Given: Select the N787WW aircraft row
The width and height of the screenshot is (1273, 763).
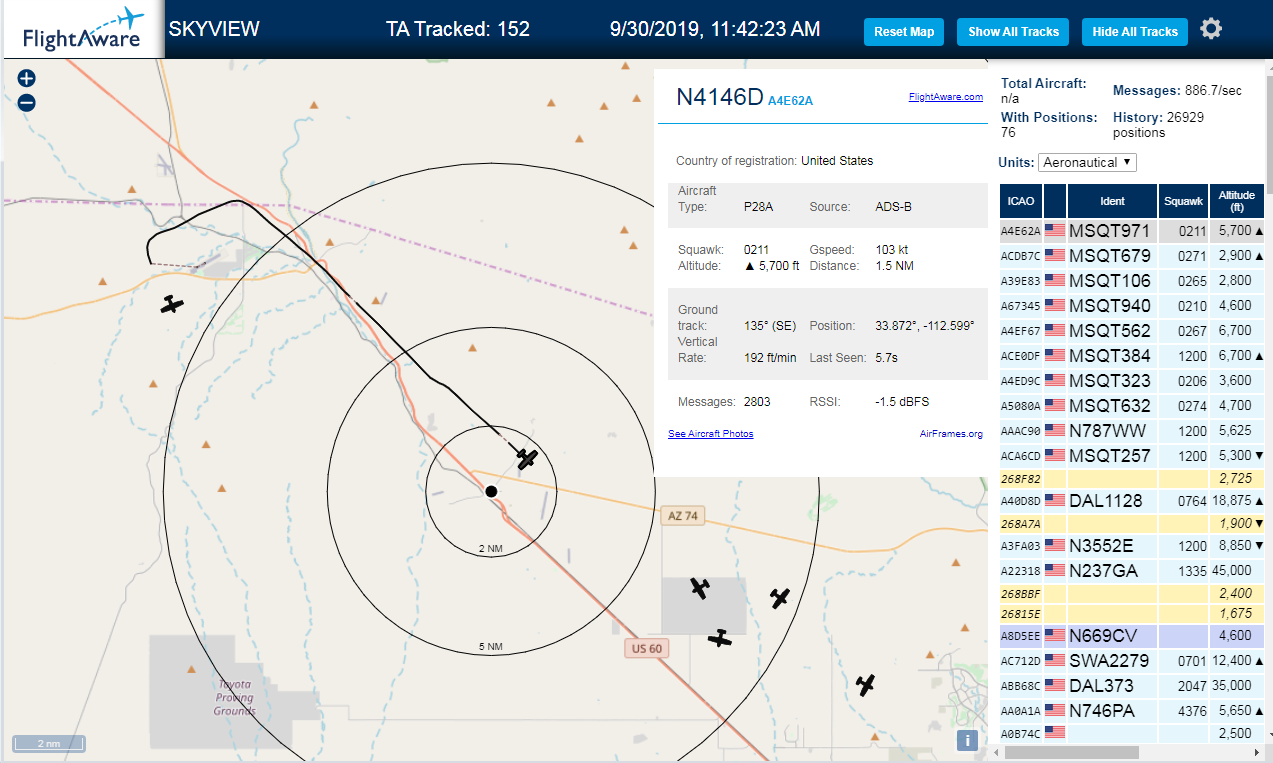Looking at the screenshot, I should click(1133, 431).
